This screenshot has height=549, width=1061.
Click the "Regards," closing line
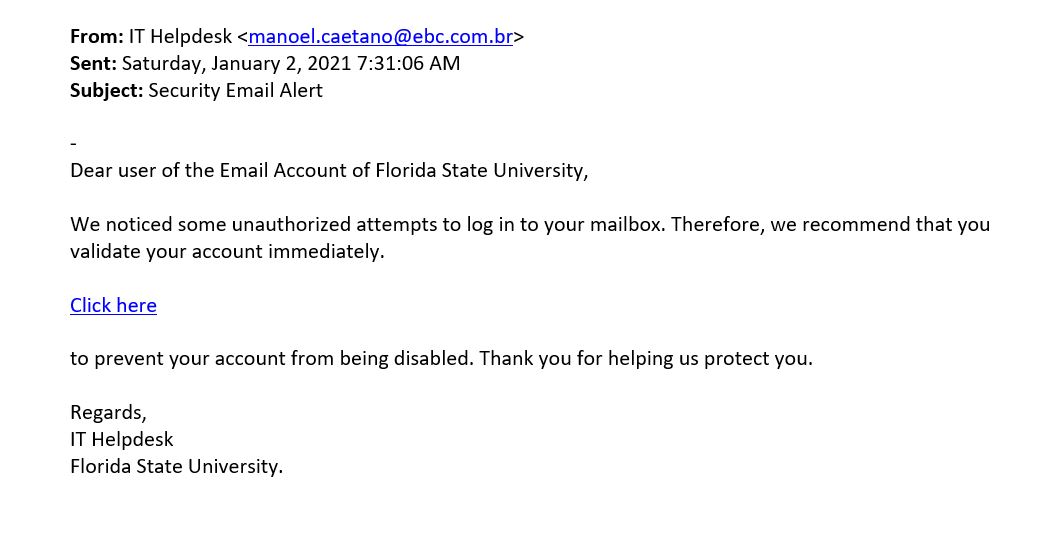click(108, 412)
